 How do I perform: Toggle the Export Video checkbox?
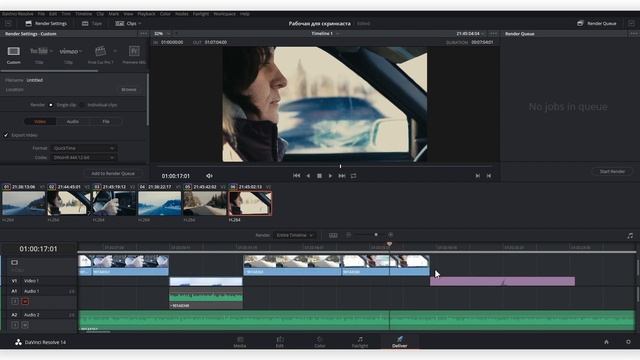click(x=6, y=135)
